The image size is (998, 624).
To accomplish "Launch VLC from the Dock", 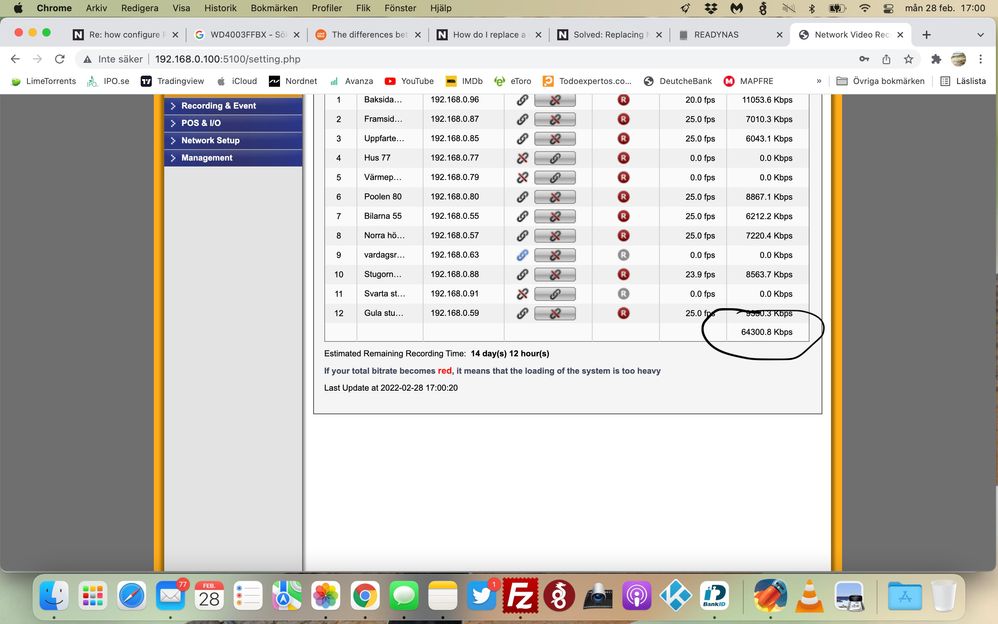I will pos(810,596).
